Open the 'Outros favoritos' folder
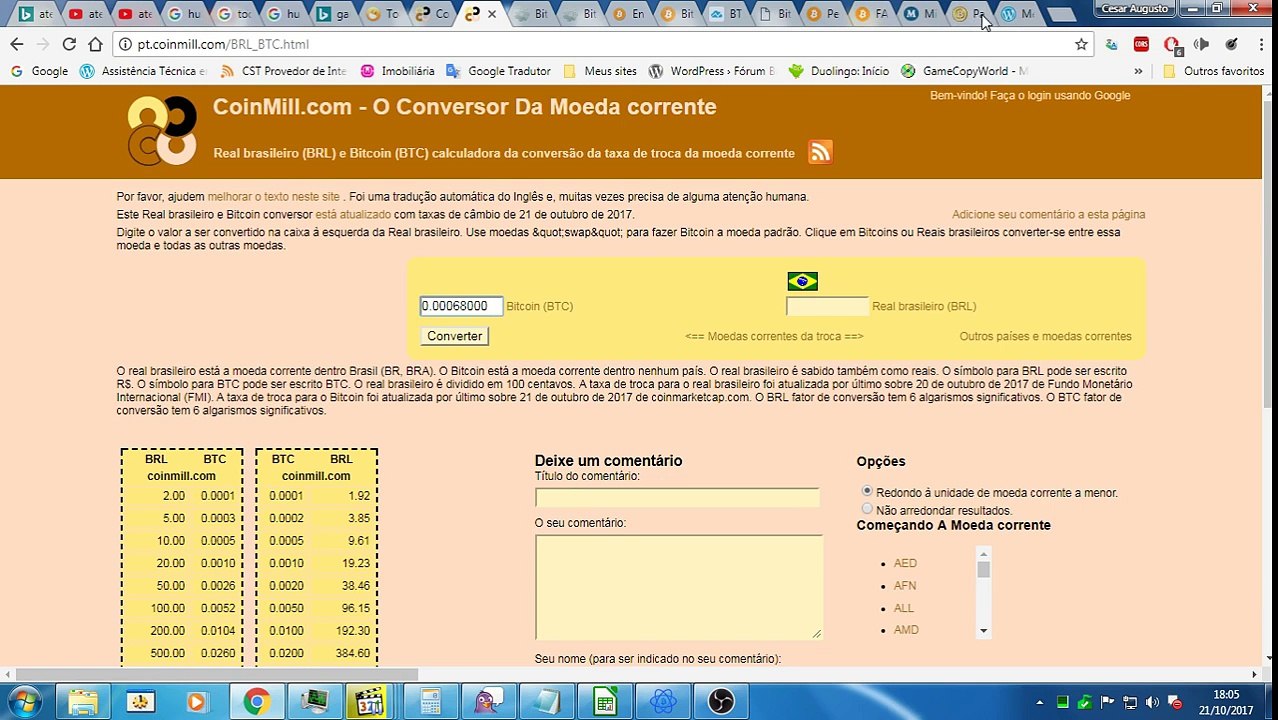Viewport: 1278px width, 720px height. pos(1214,71)
